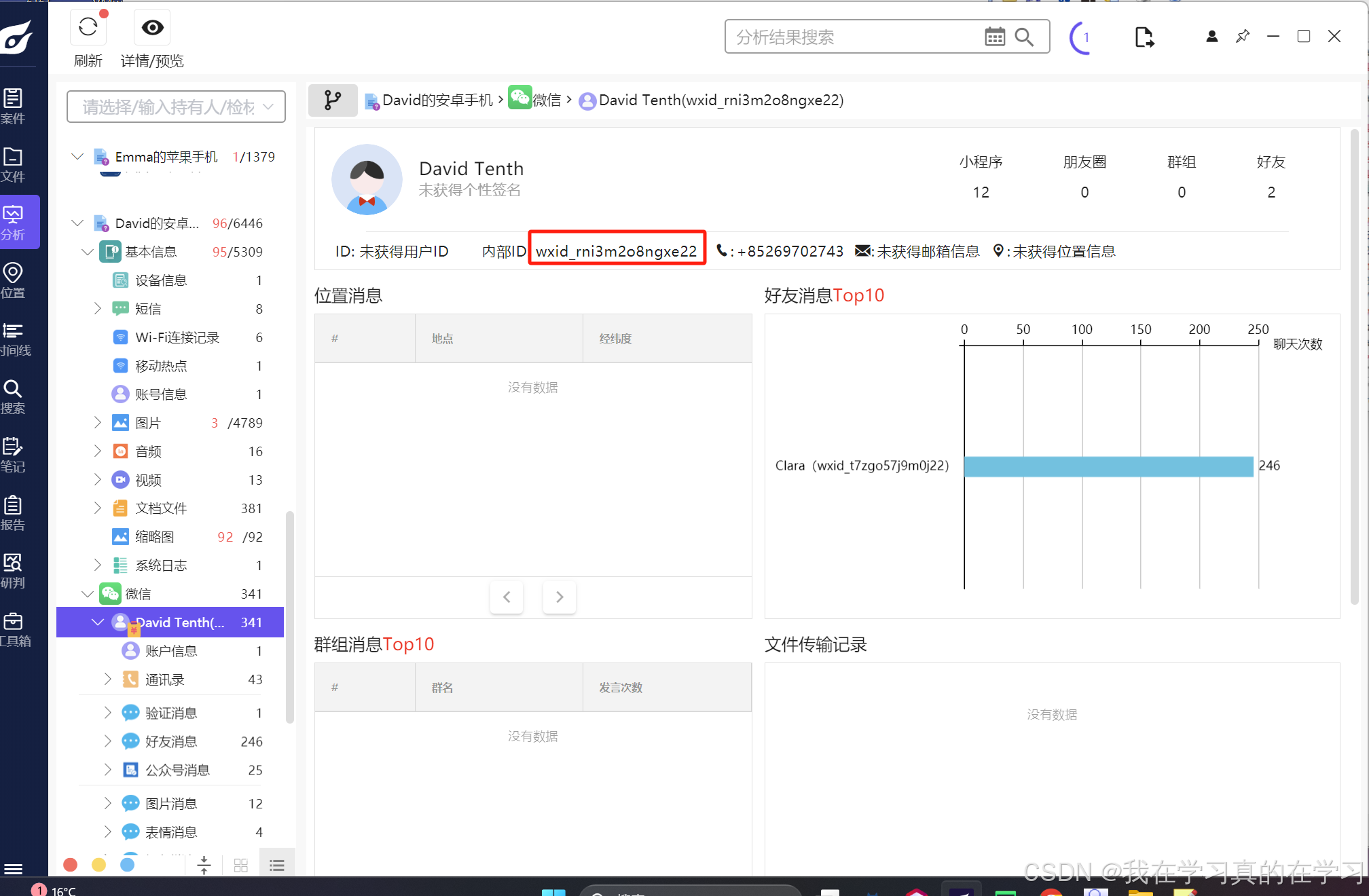Open the holder selection dropdown

coord(176,107)
